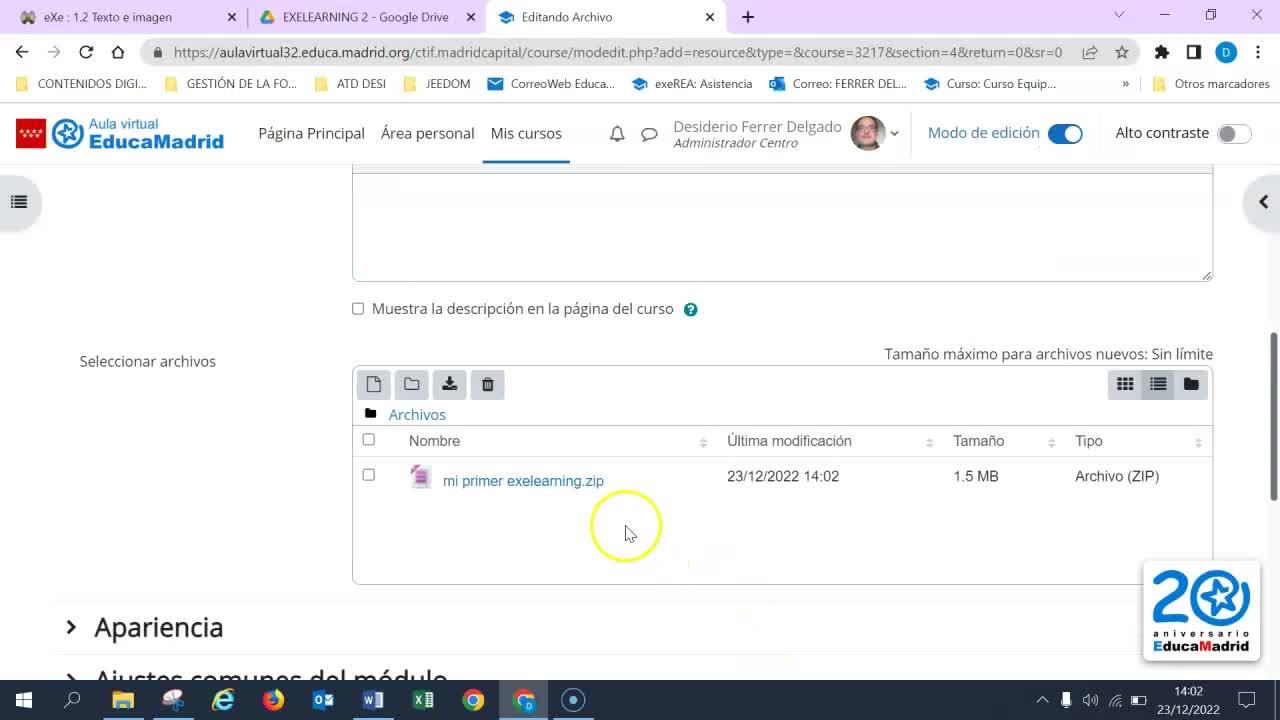Screen dimensions: 1280x720
Task: Check the select-all files checkbox in header
Action: (x=368, y=440)
